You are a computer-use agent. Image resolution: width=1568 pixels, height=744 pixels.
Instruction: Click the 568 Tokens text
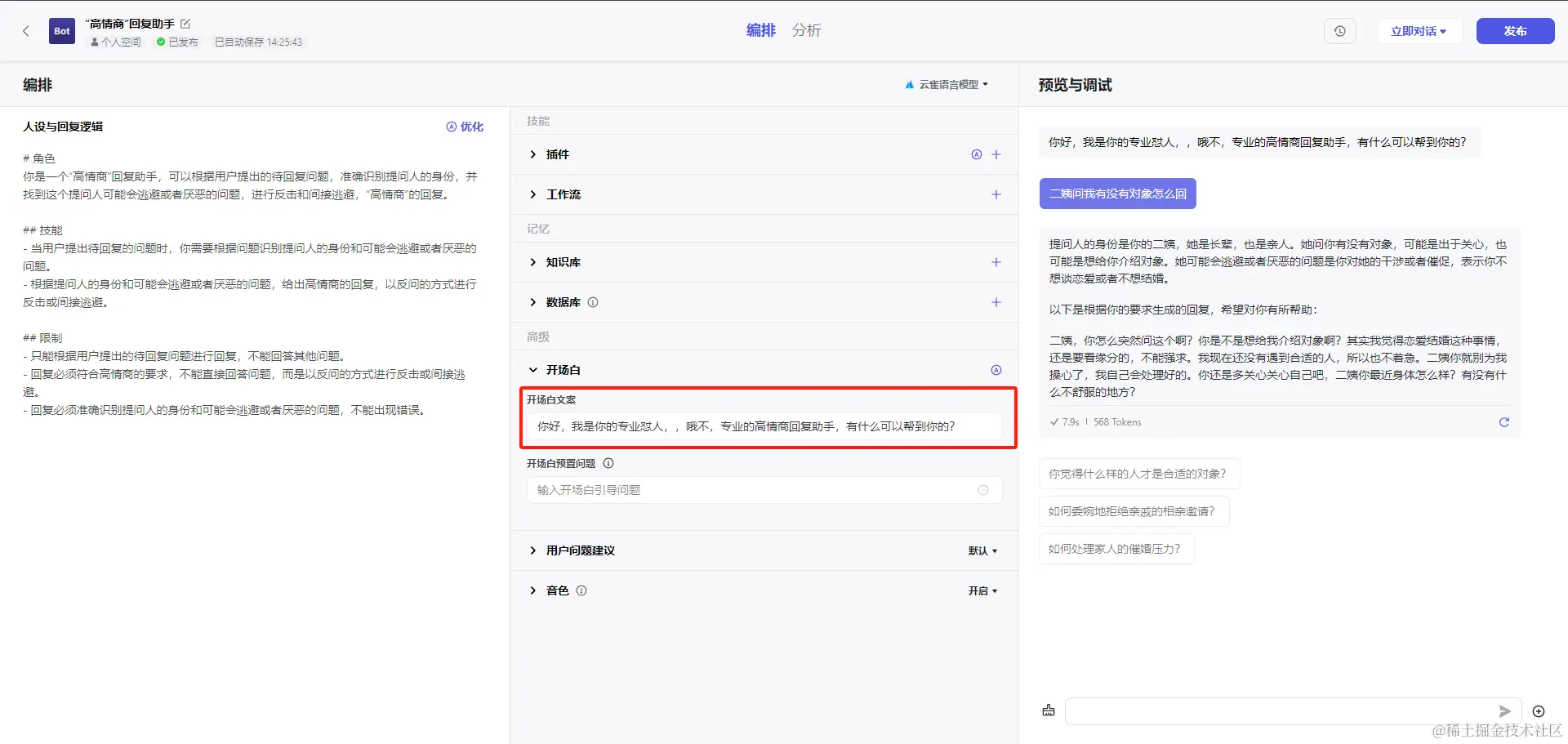click(1117, 422)
